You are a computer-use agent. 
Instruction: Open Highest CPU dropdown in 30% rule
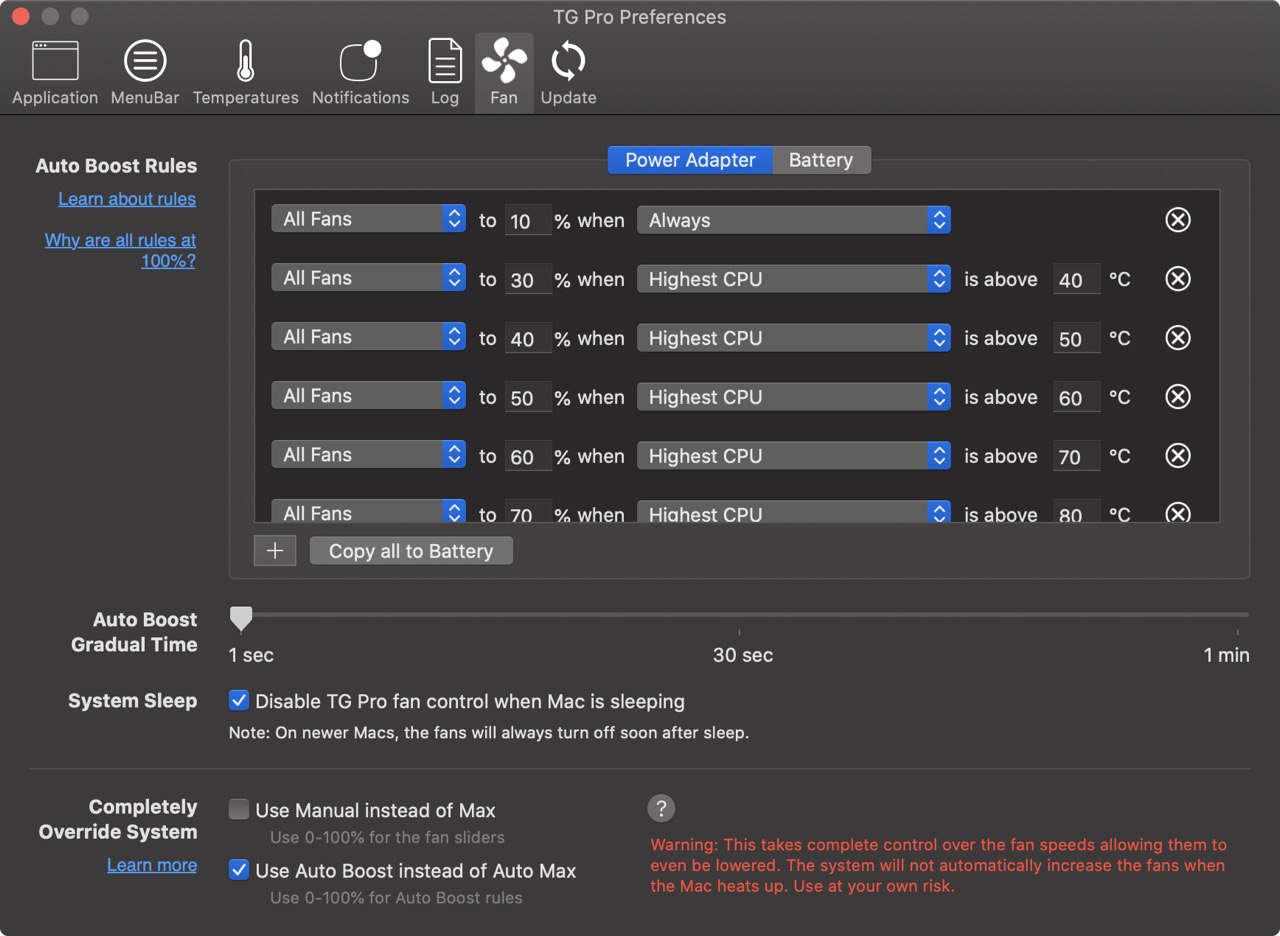coord(794,279)
